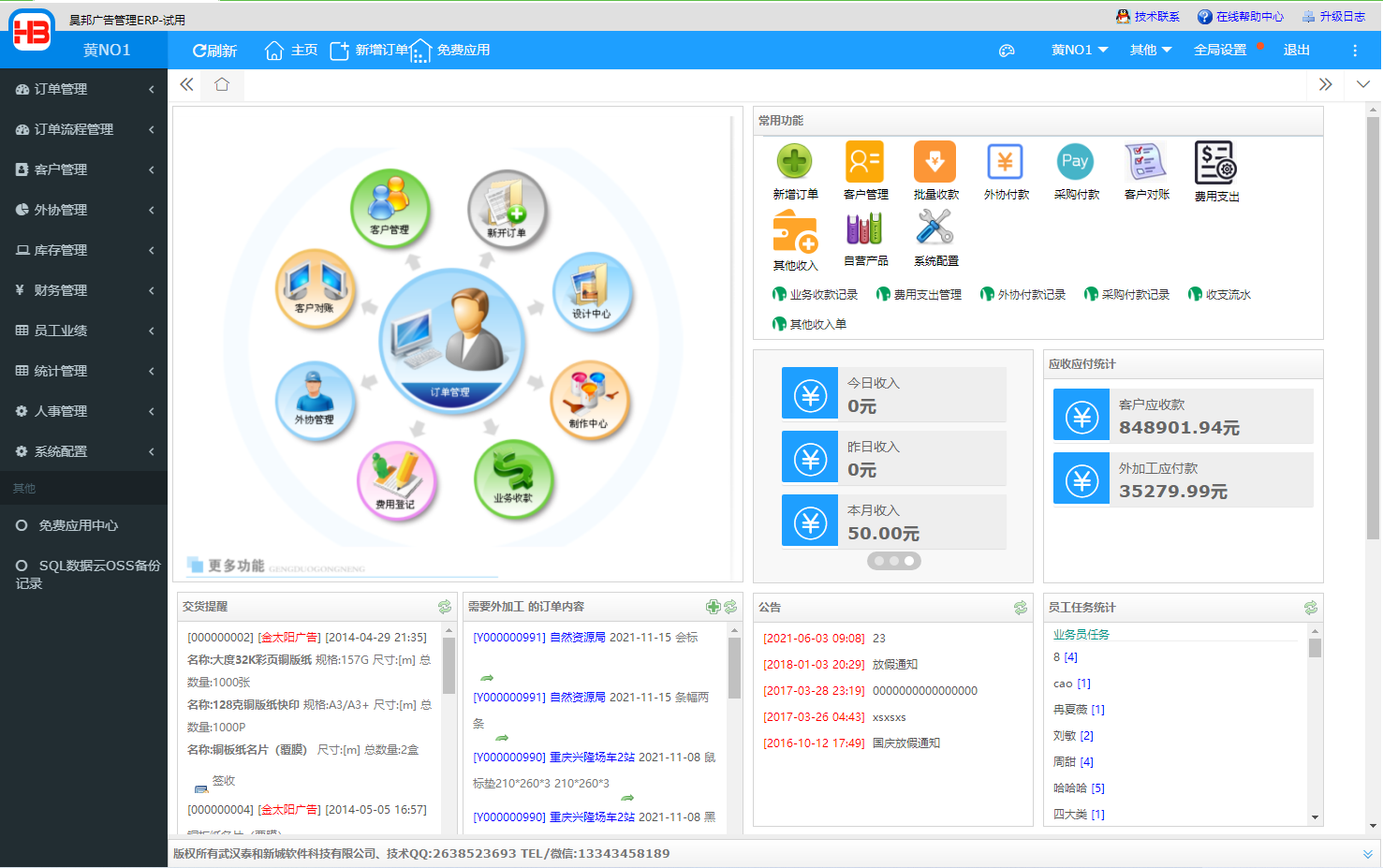Click the 制作中心 bubble in the workflow diagram
This screenshot has width=1383, height=868.
[x=589, y=401]
